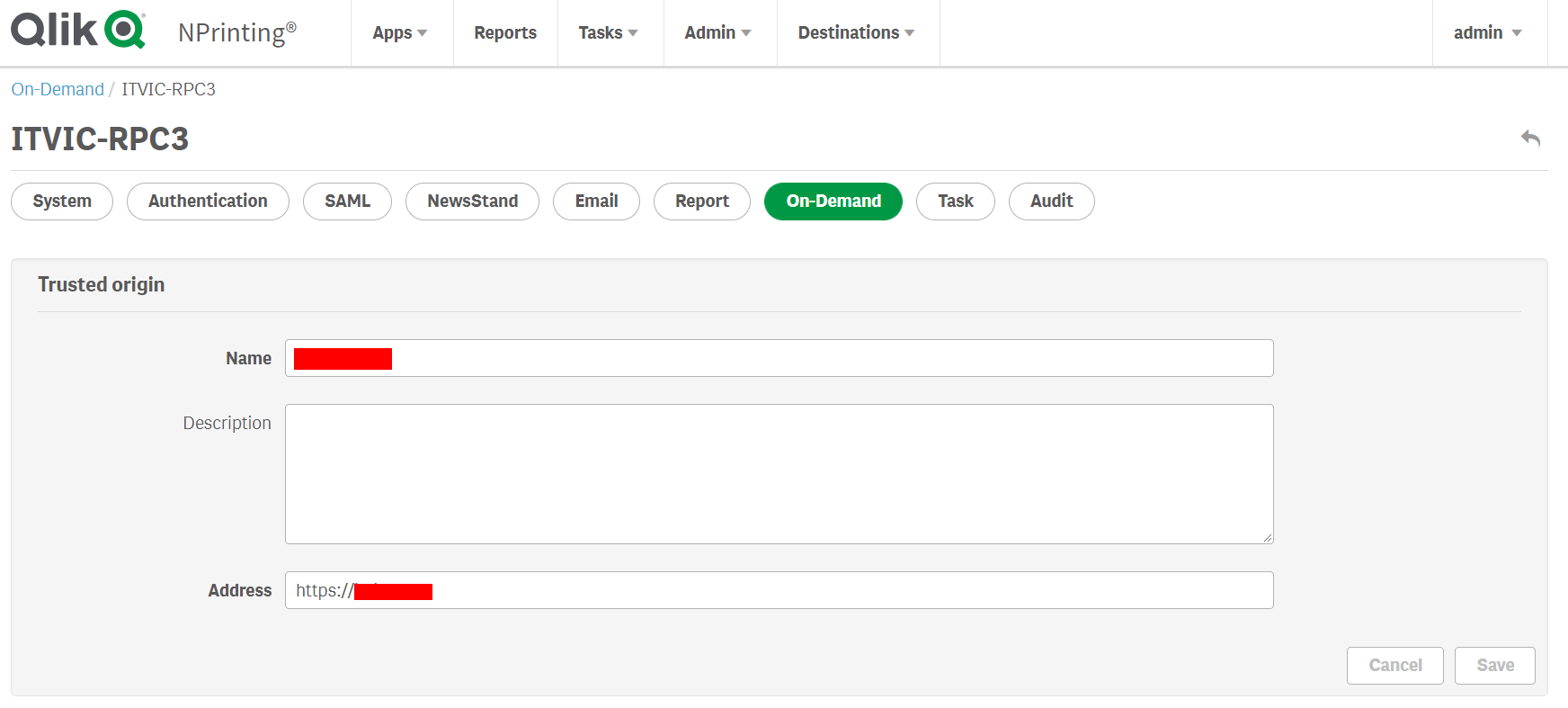Expand the Admin dropdown menu
This screenshot has width=1568, height=708.
(x=717, y=33)
